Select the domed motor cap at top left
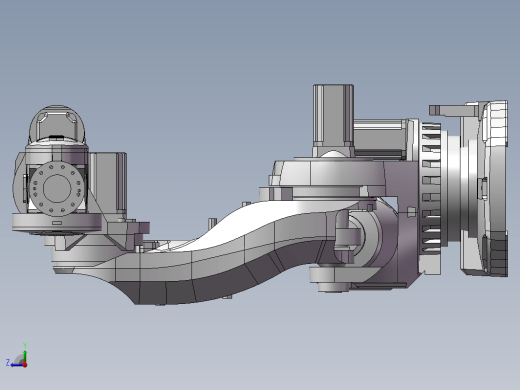 click(57, 123)
